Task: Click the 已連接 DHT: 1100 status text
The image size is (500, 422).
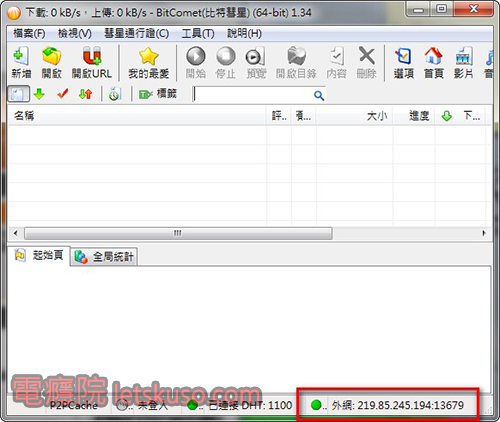Action: [250, 405]
